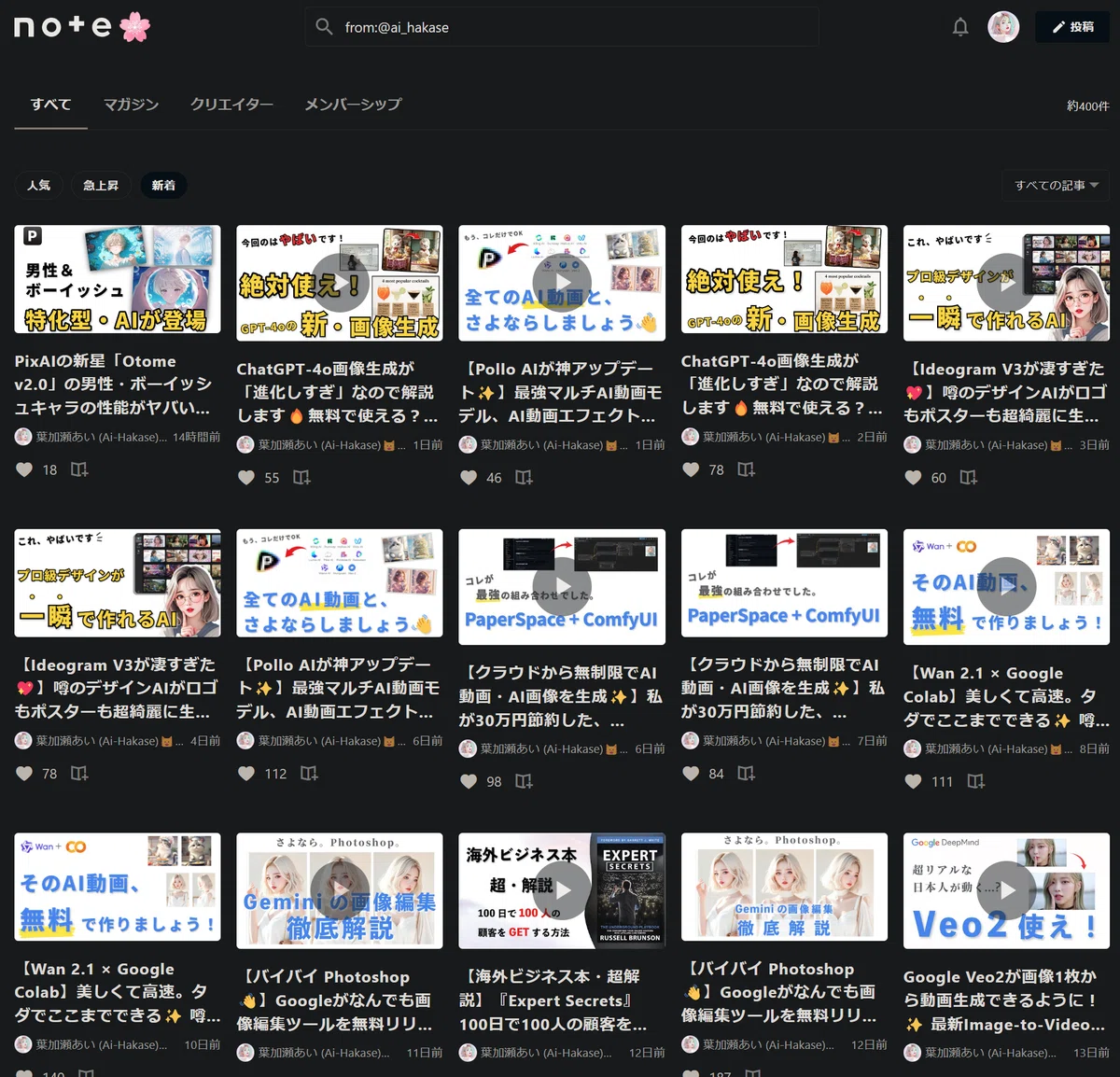Bookmark the Ideogram V3 post with 60 likes
The height and width of the screenshot is (1077, 1120).
[x=968, y=477]
